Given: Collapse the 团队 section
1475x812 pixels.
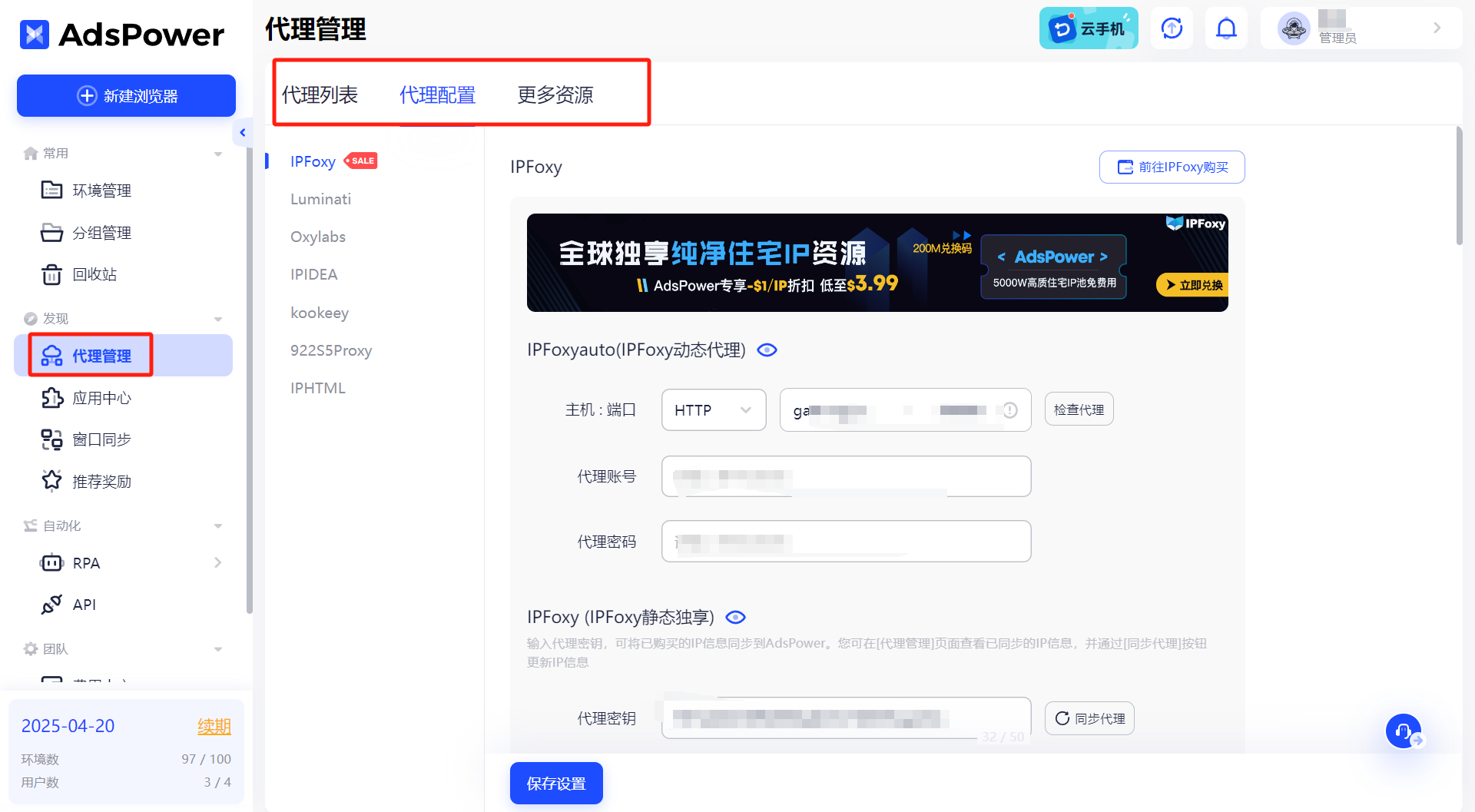Looking at the screenshot, I should (x=217, y=649).
